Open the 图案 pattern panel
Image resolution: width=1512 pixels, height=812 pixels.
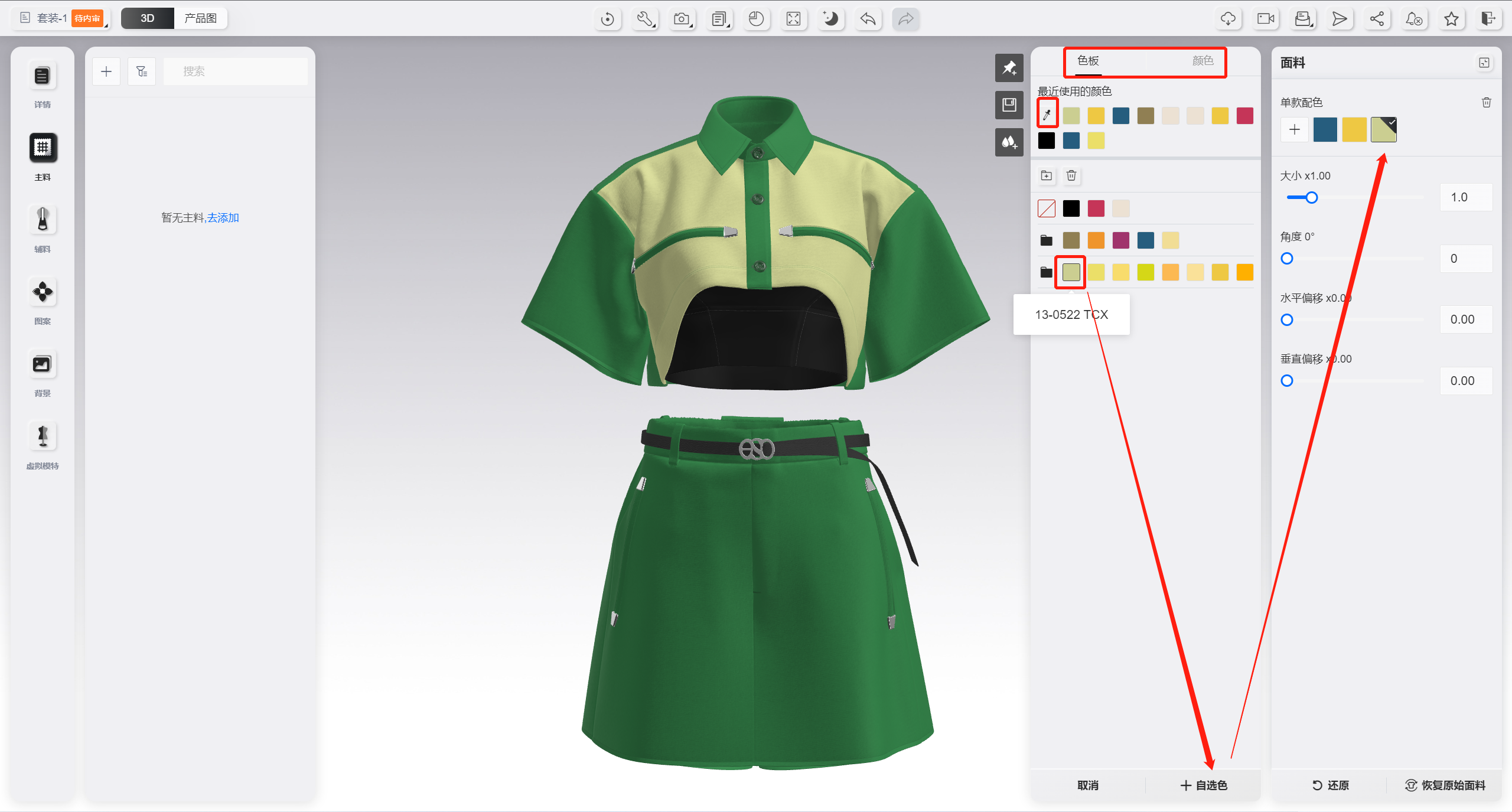coord(43,292)
